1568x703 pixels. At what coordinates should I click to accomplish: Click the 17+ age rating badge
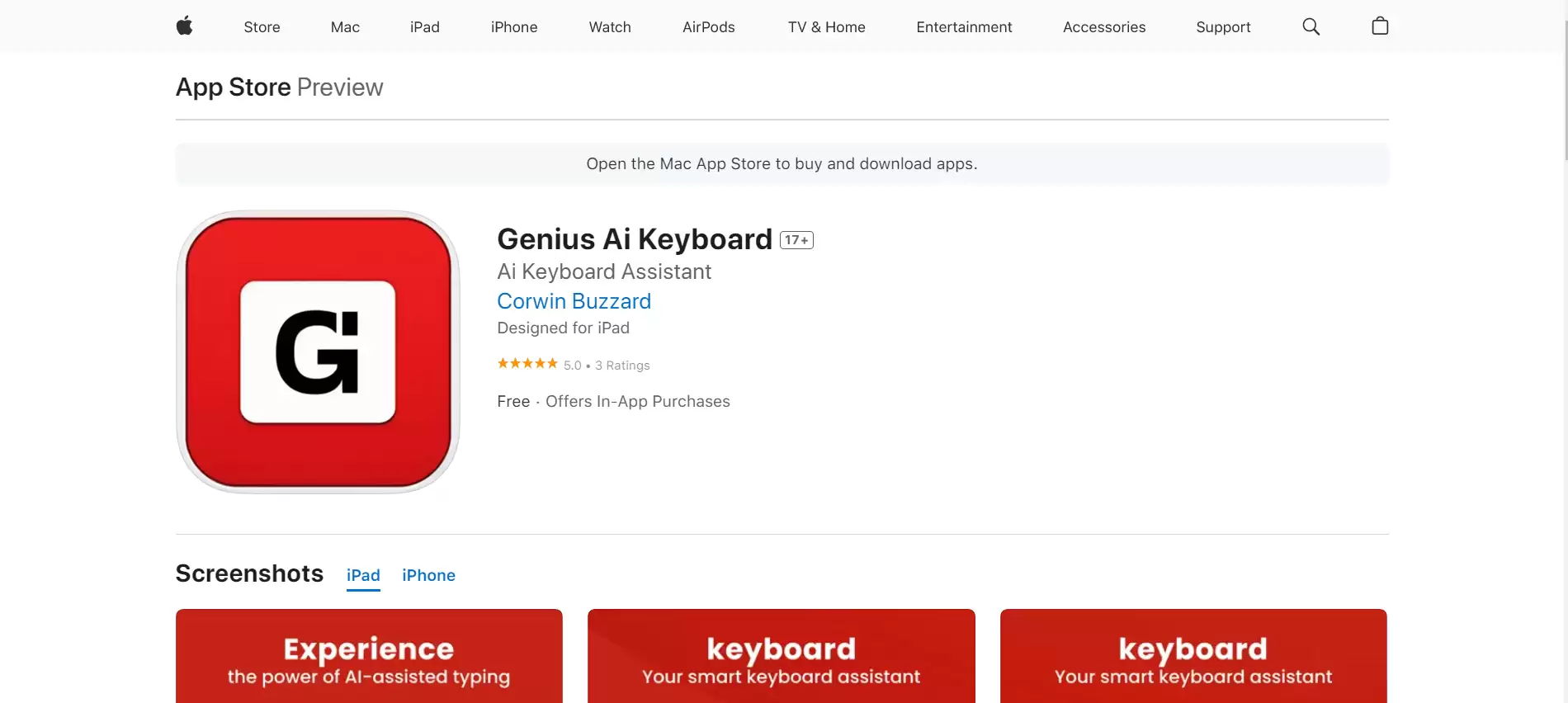(796, 239)
